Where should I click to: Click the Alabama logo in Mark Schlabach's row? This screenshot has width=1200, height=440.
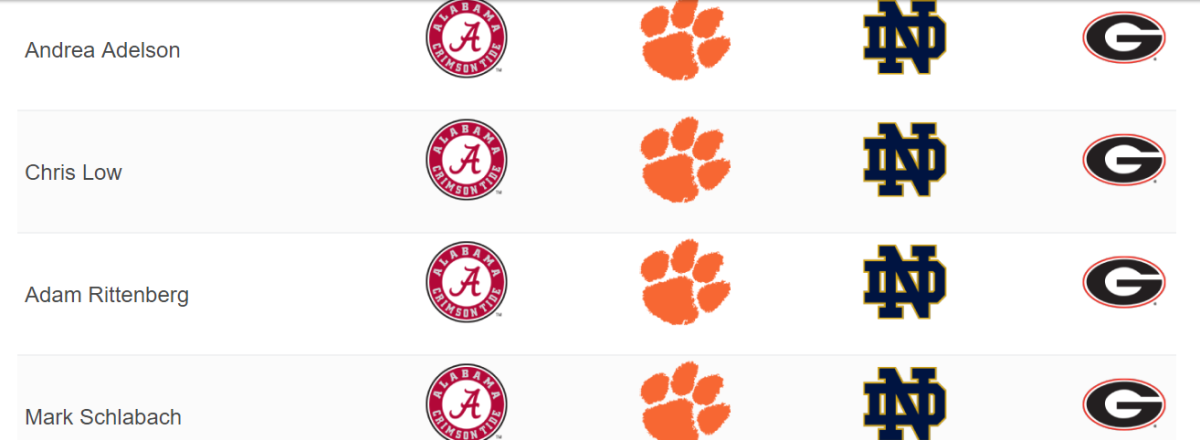[x=466, y=402]
